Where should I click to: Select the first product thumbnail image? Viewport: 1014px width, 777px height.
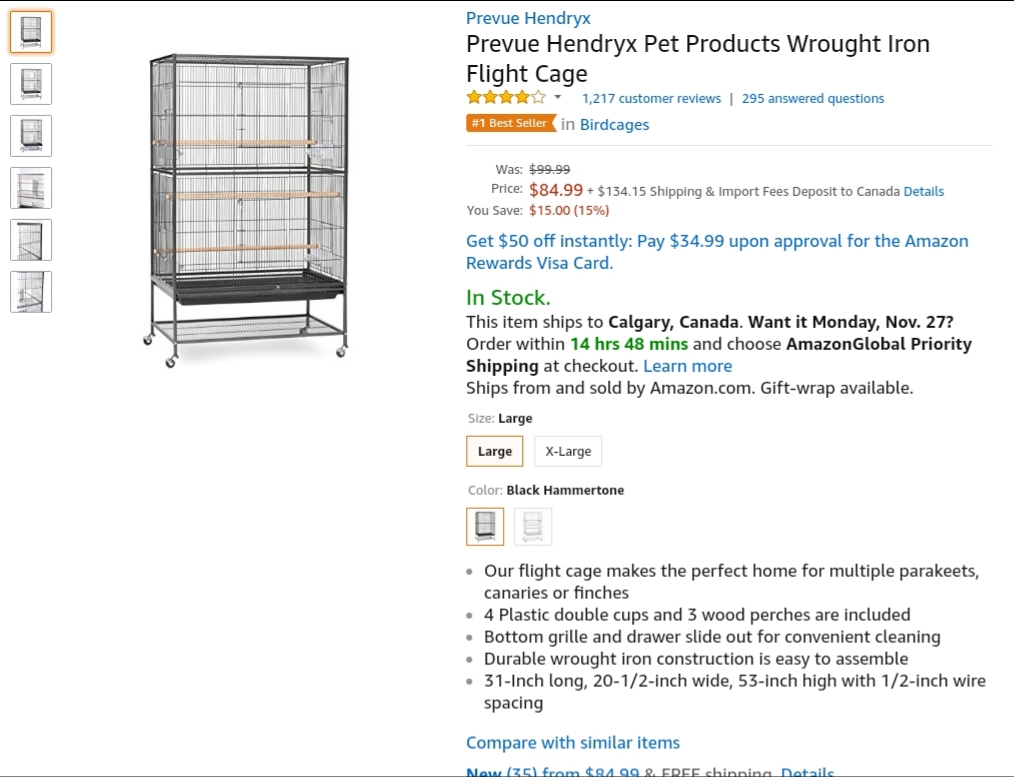(x=31, y=32)
